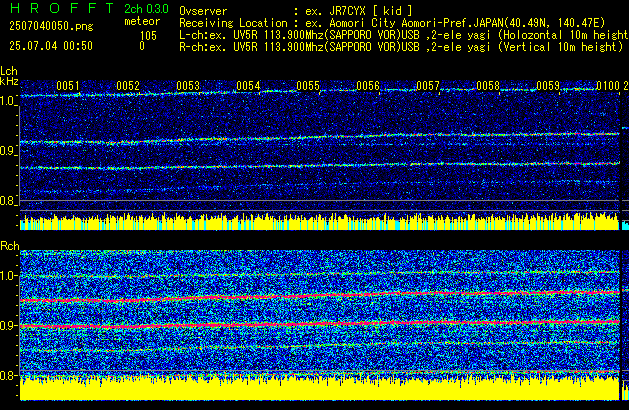Click the Receiving Location line
The height and width of the screenshot is (410, 629).
click(392, 23)
